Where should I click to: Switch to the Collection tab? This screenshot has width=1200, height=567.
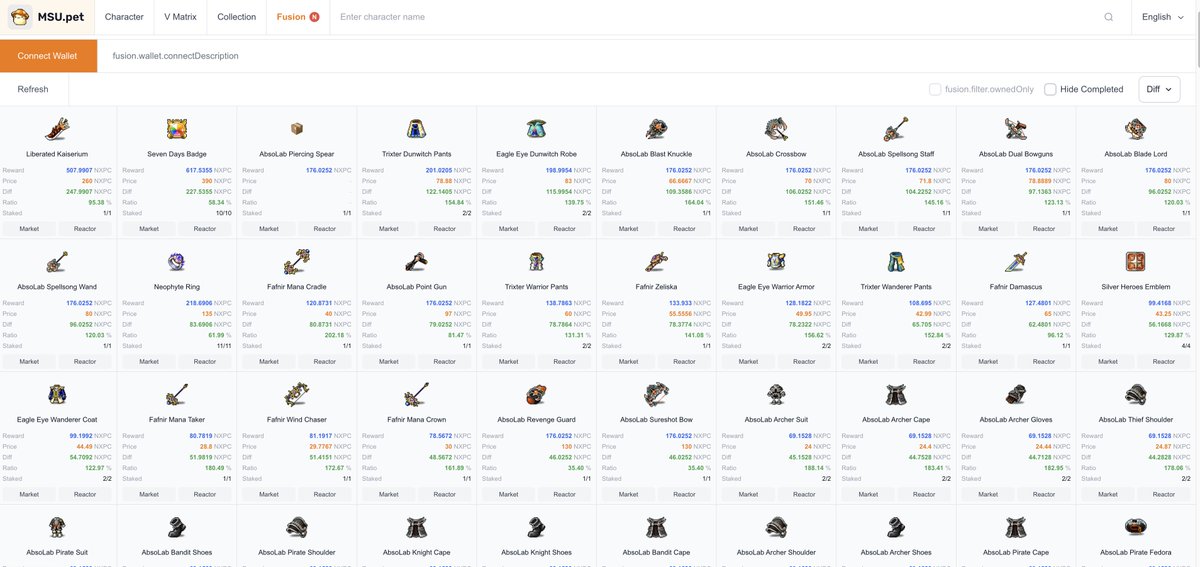(237, 17)
